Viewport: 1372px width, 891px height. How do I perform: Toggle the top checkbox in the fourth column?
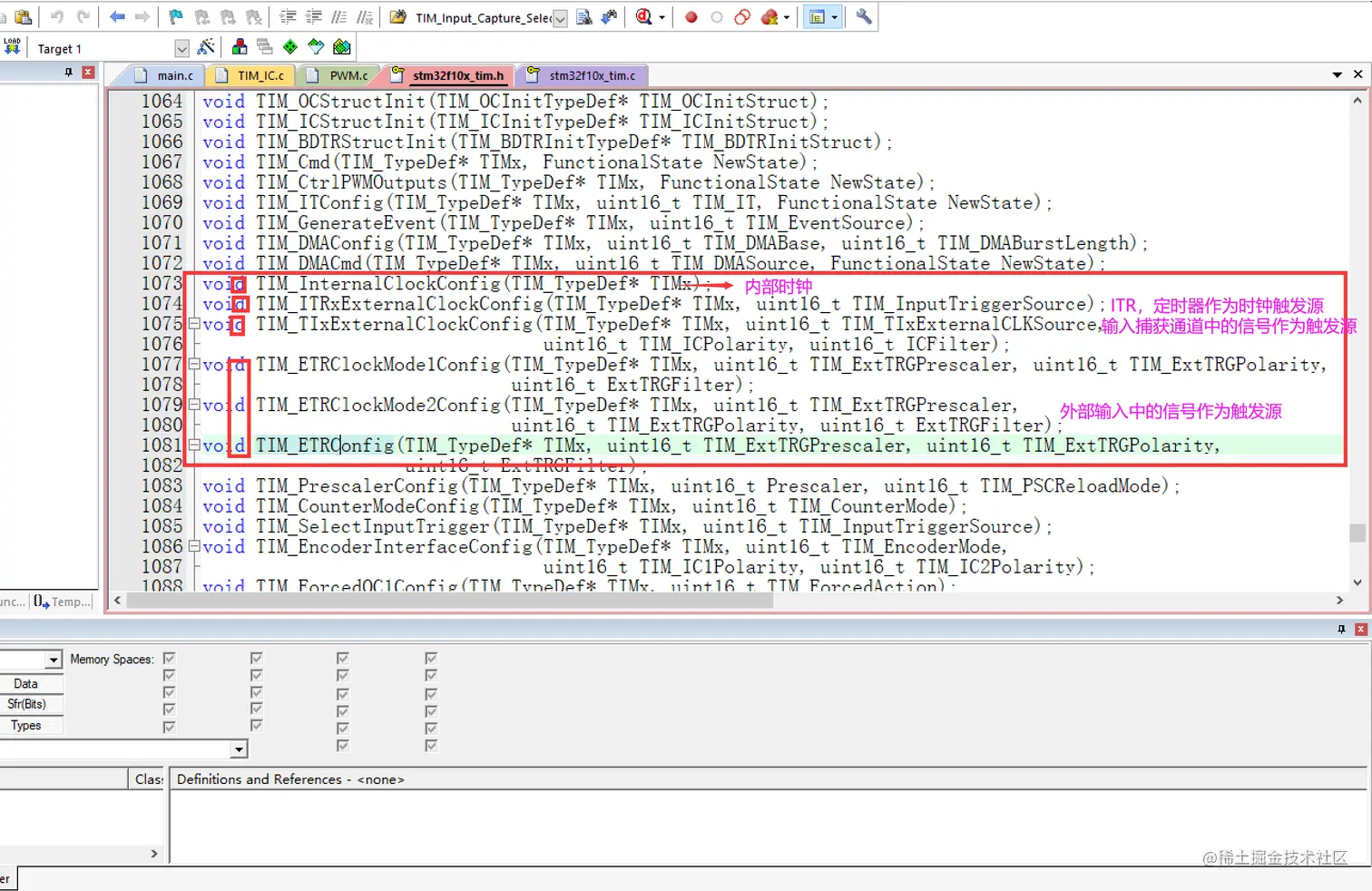click(431, 658)
